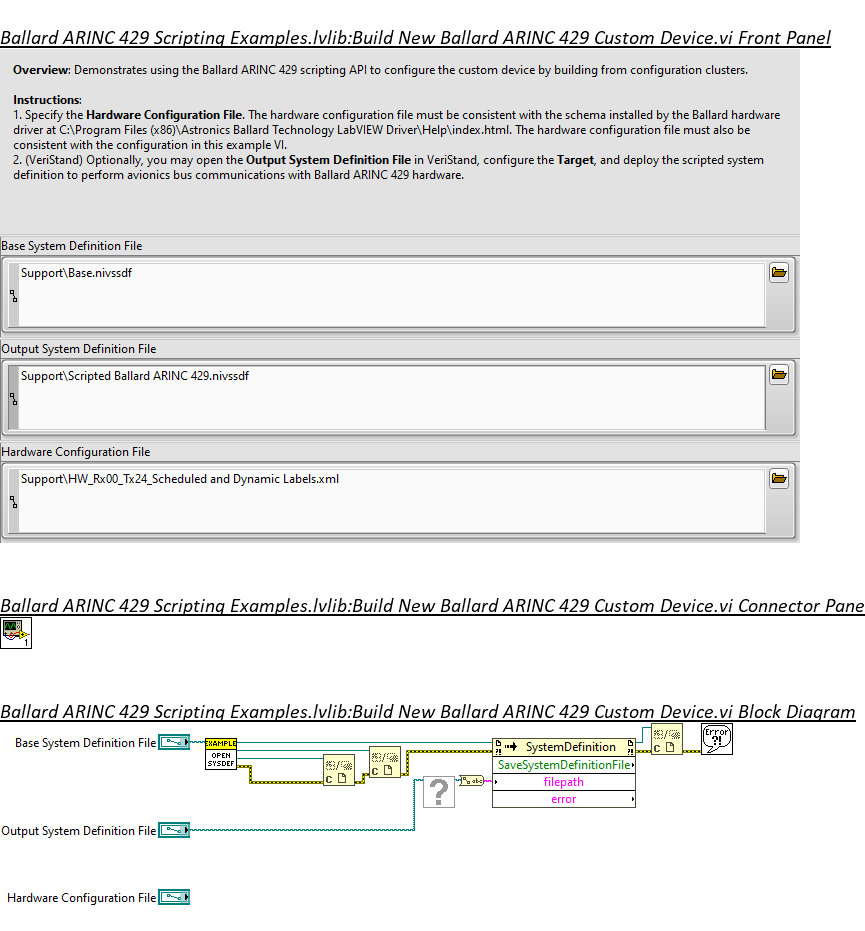Click path mode glyph in Output System Definition field
Image resolution: width=865 pixels, height=931 pixels.
(x=14, y=398)
